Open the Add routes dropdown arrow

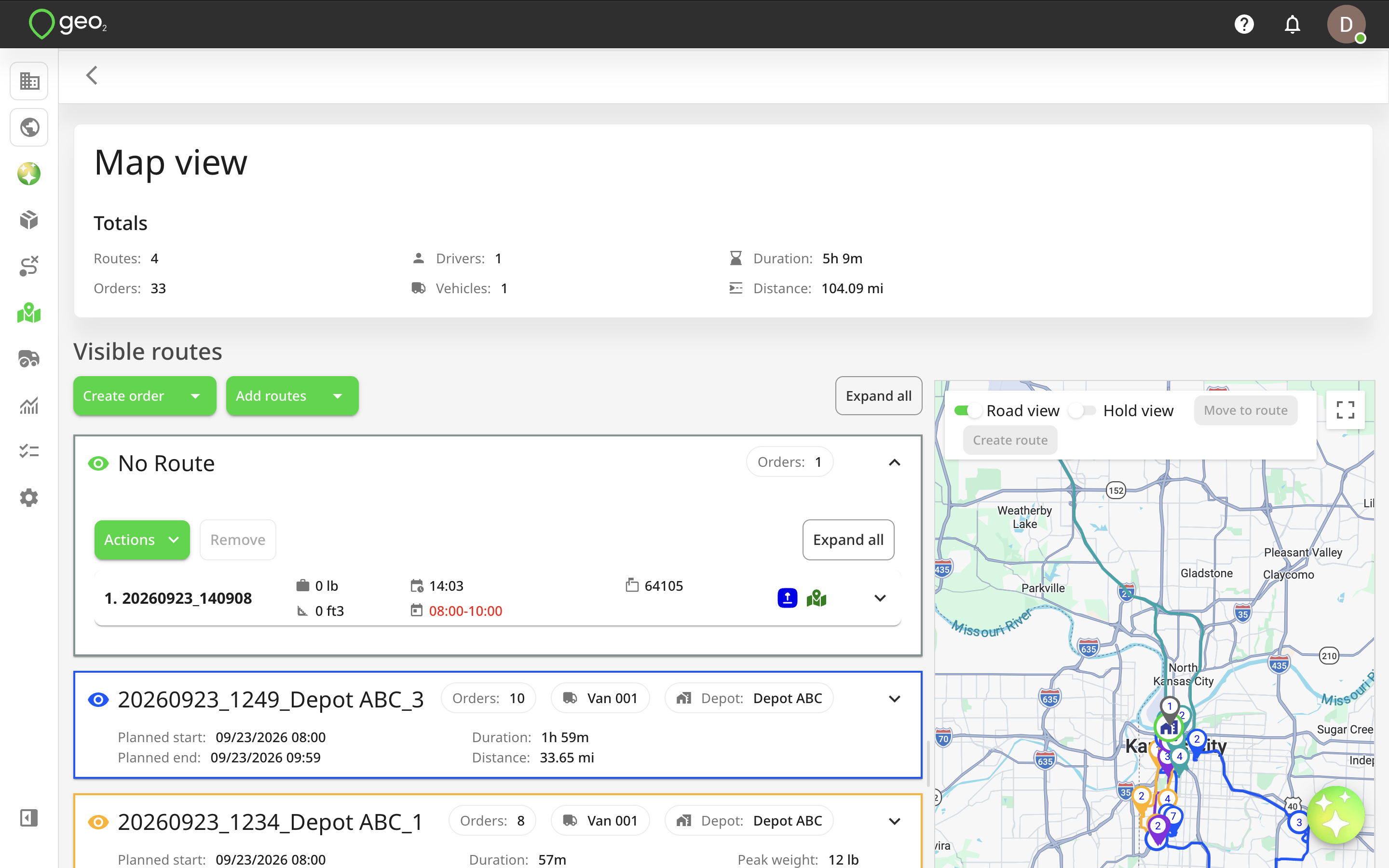pos(338,396)
